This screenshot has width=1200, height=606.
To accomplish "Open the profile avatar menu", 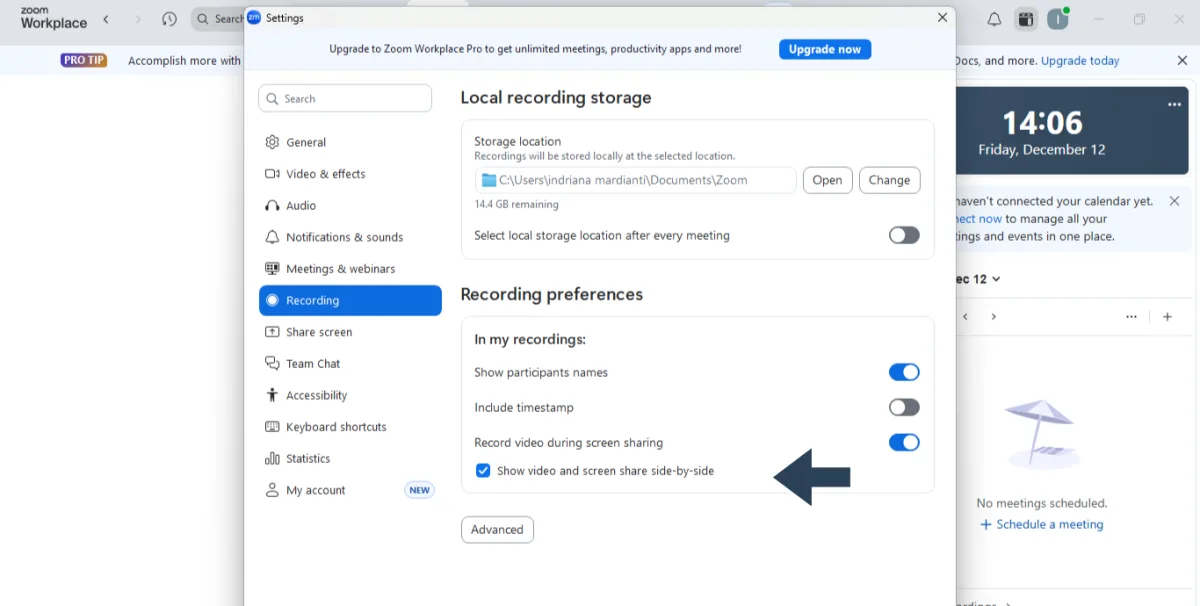I will [1057, 19].
